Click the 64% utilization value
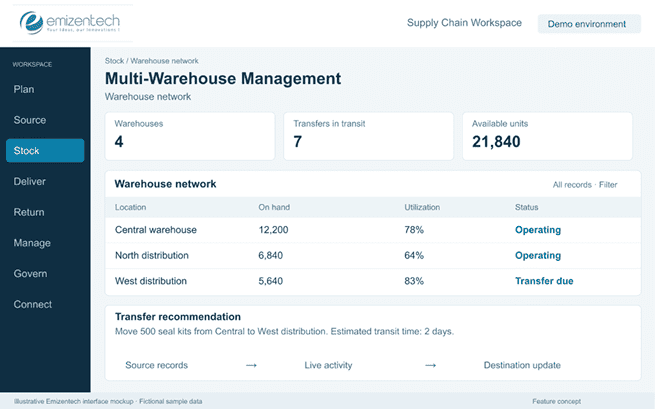The width and height of the screenshot is (655, 409). click(414, 255)
